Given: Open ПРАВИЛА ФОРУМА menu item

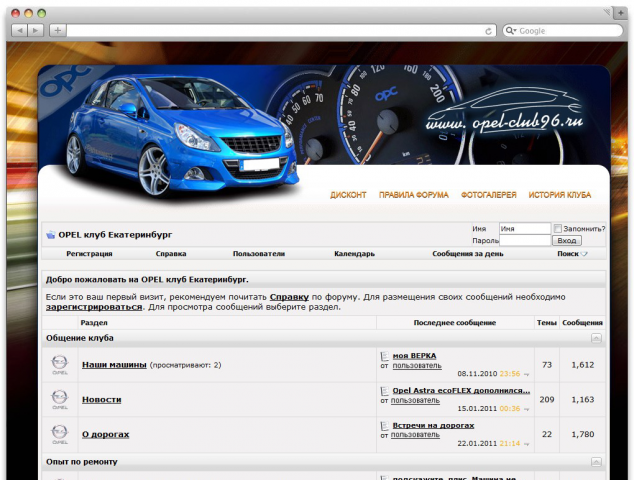Looking at the screenshot, I should (414, 195).
